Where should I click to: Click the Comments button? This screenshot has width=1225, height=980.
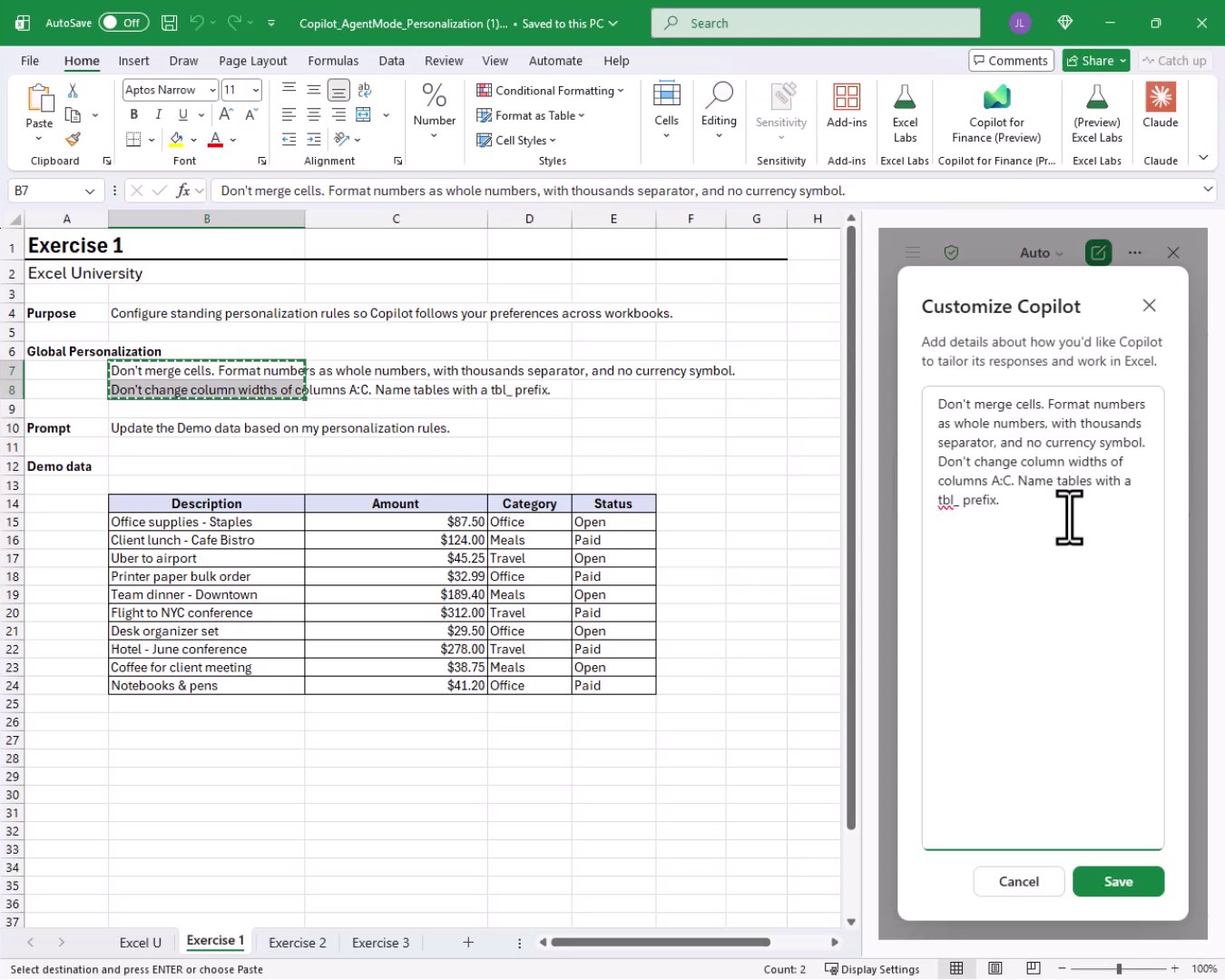1011,61
